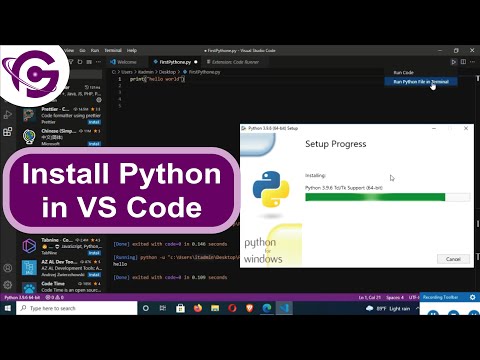Click Spaces: 4 in status bar
Screen dimensions: 480x360
(x=395, y=297)
